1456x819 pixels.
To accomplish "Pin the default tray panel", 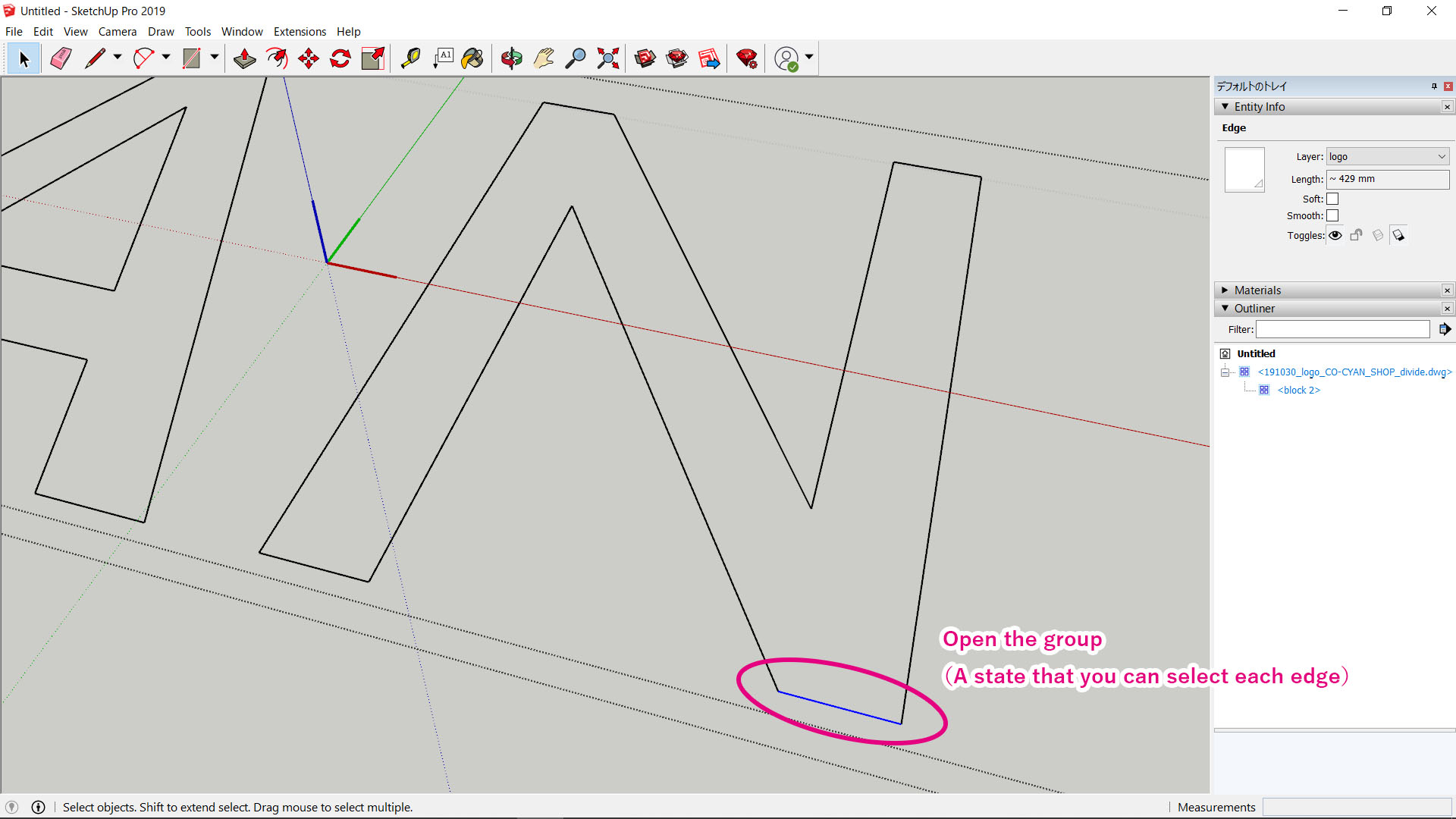I will coord(1434,86).
